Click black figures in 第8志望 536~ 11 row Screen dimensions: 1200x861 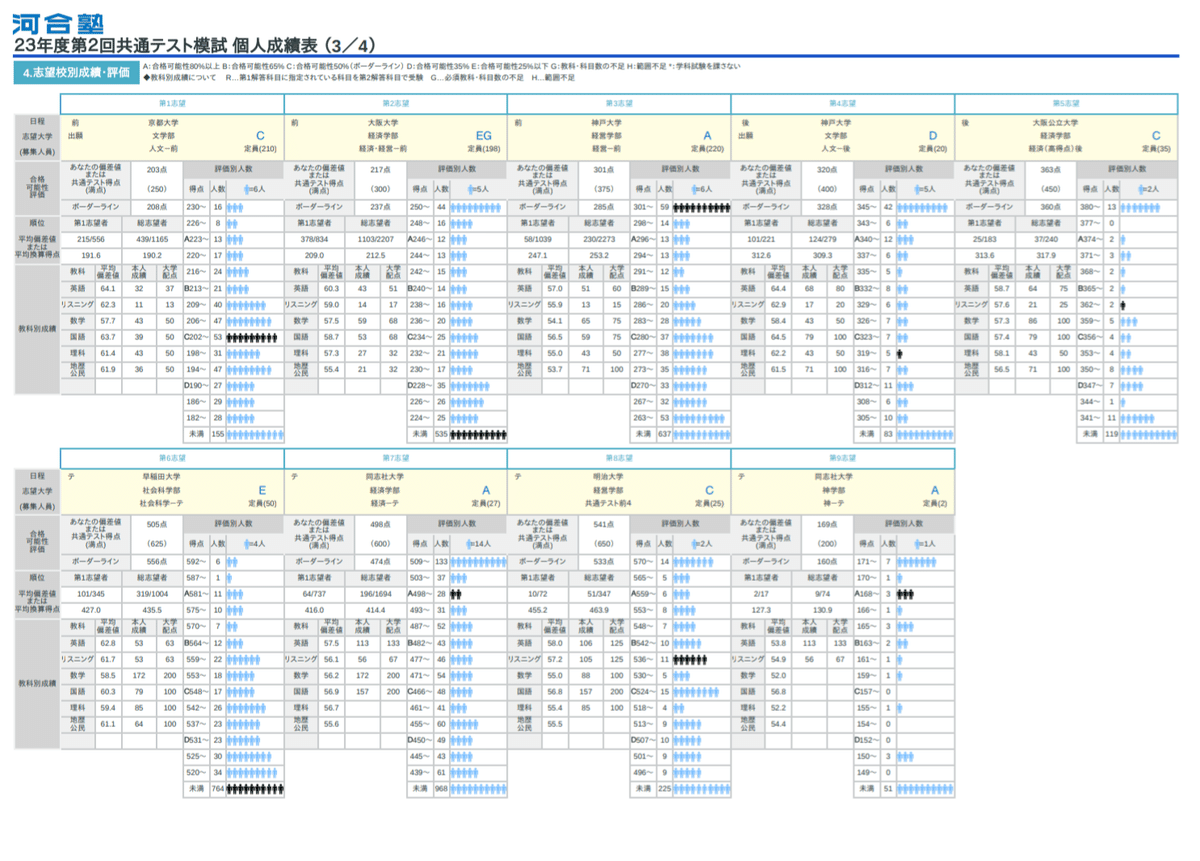click(x=690, y=659)
